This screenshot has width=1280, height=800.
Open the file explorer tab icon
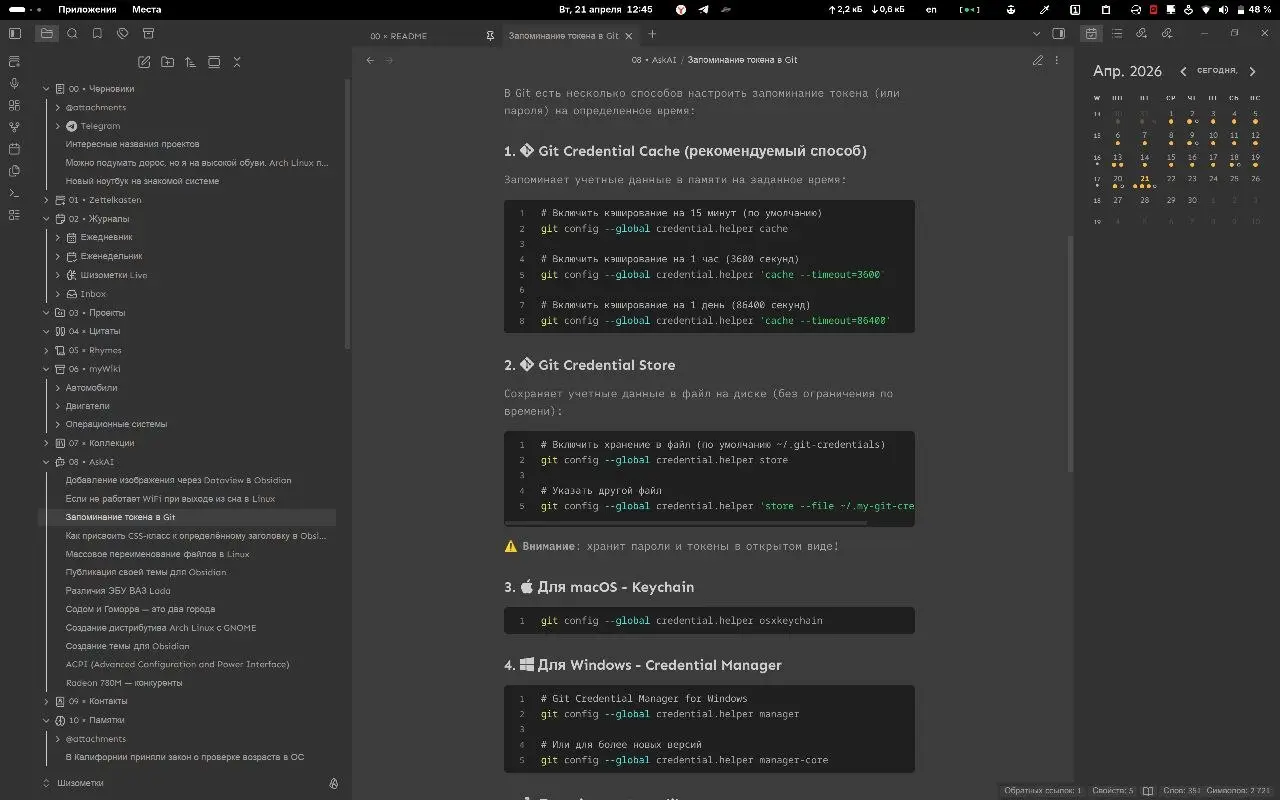(x=46, y=33)
